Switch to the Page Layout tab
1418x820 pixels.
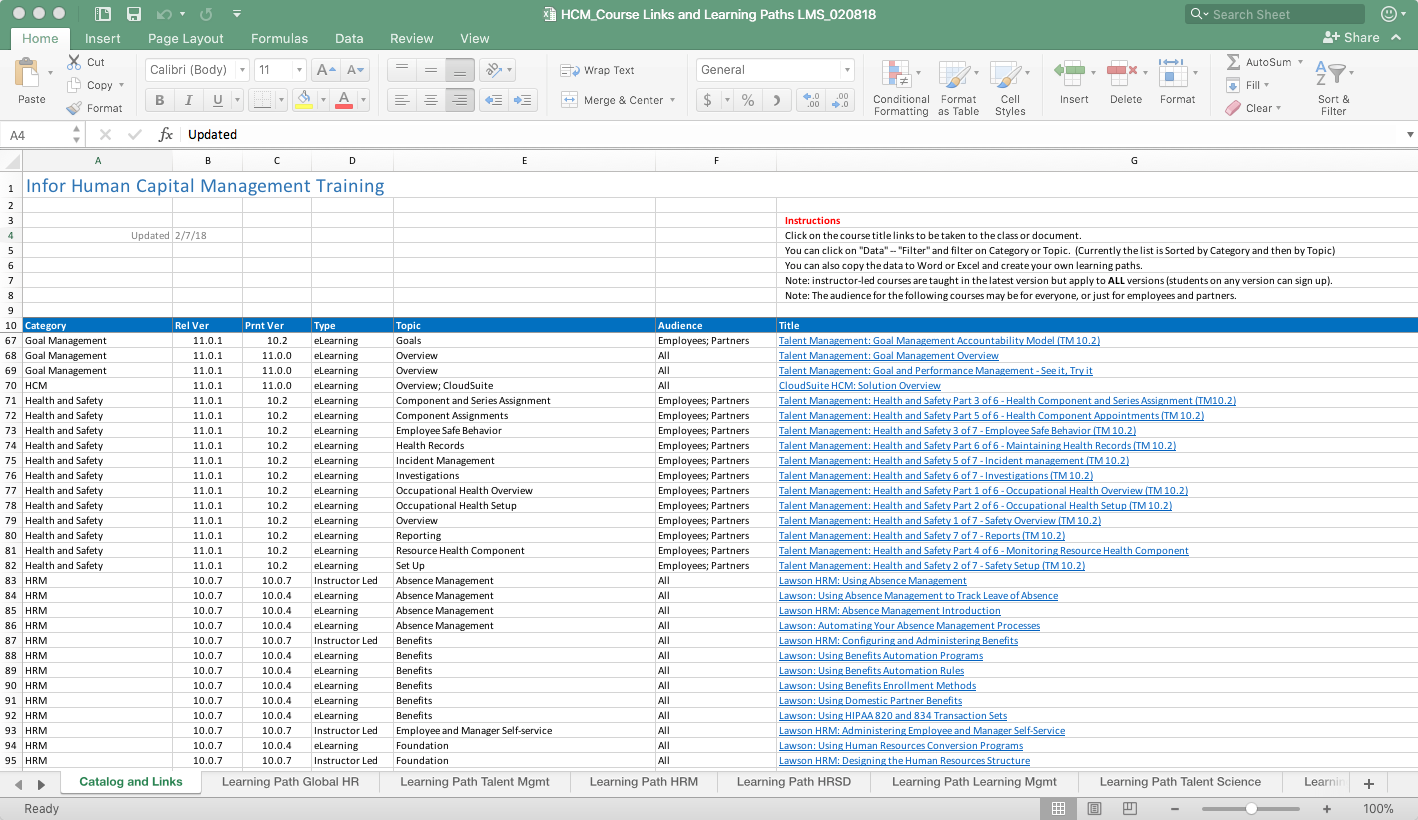coord(186,38)
